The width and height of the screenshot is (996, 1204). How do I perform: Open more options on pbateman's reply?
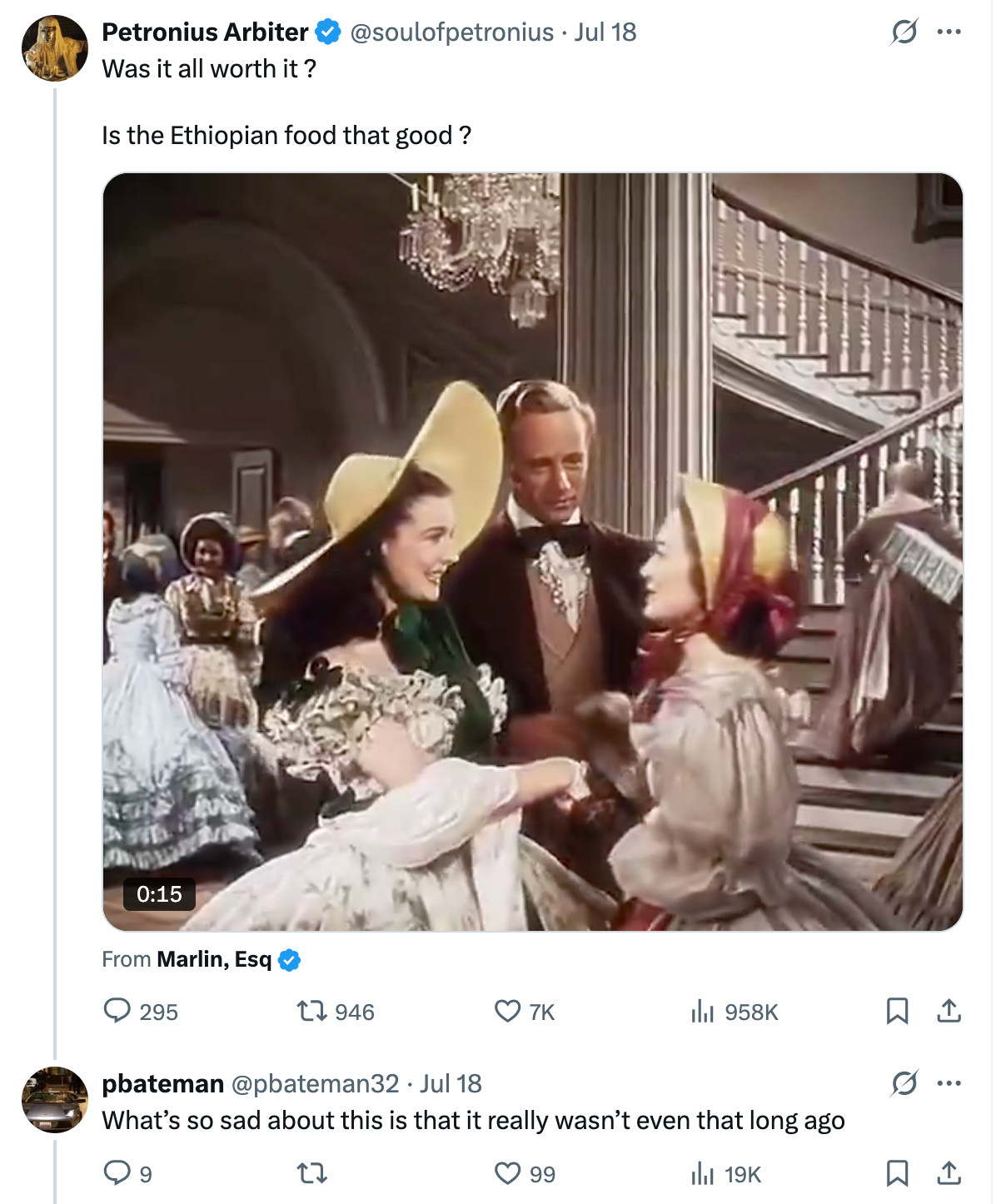click(x=949, y=1083)
